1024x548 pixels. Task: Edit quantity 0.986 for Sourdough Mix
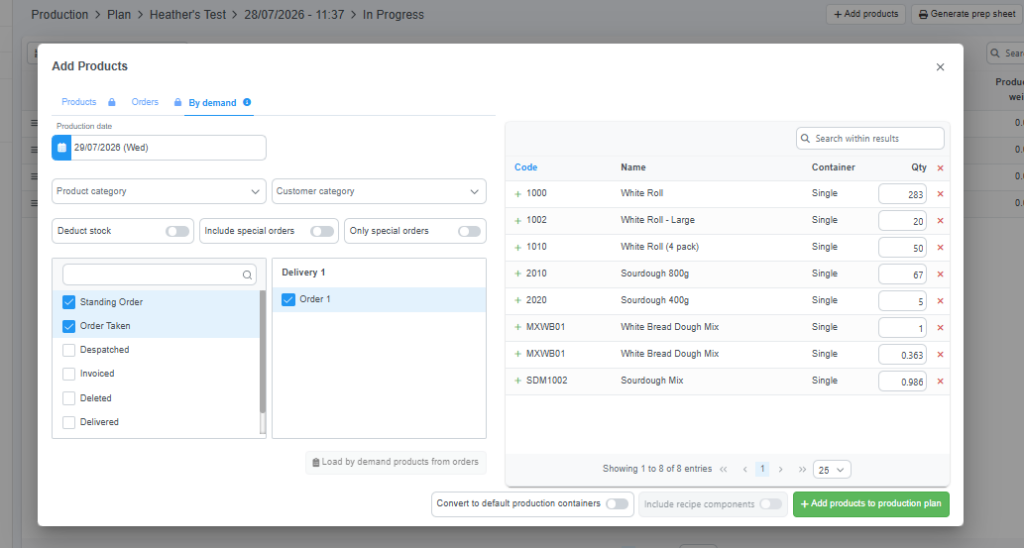pyautogui.click(x=903, y=381)
